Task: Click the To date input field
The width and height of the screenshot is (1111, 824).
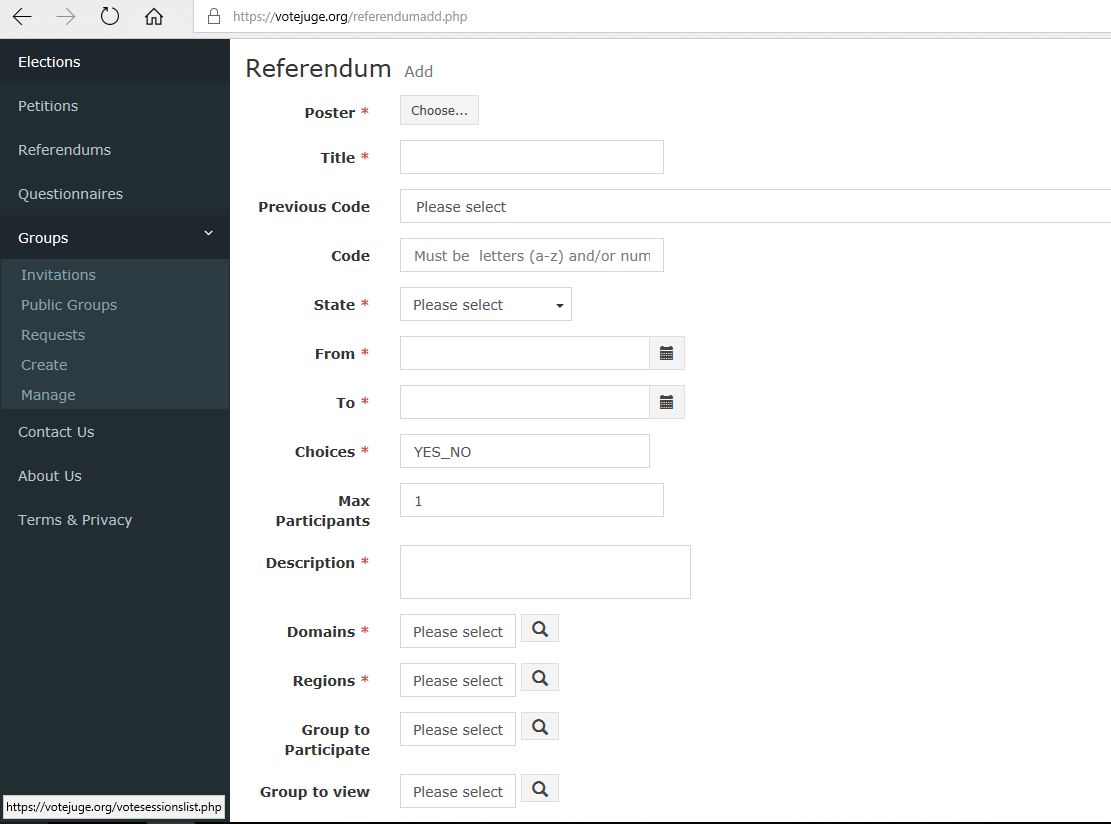Action: (524, 402)
